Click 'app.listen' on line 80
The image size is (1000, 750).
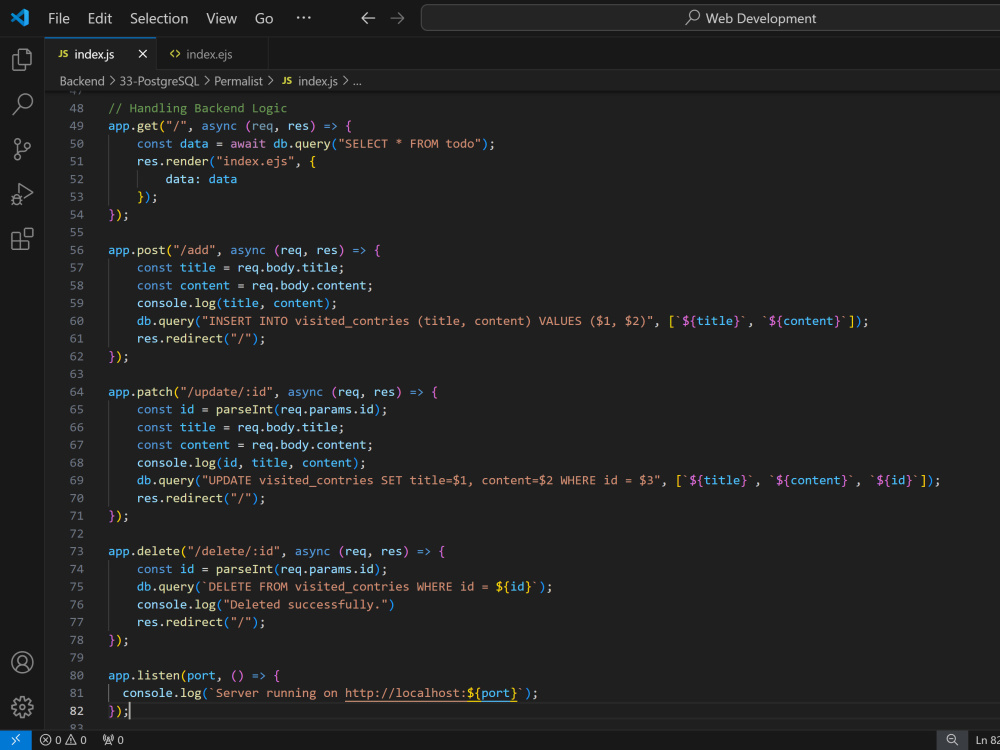pyautogui.click(x=144, y=675)
